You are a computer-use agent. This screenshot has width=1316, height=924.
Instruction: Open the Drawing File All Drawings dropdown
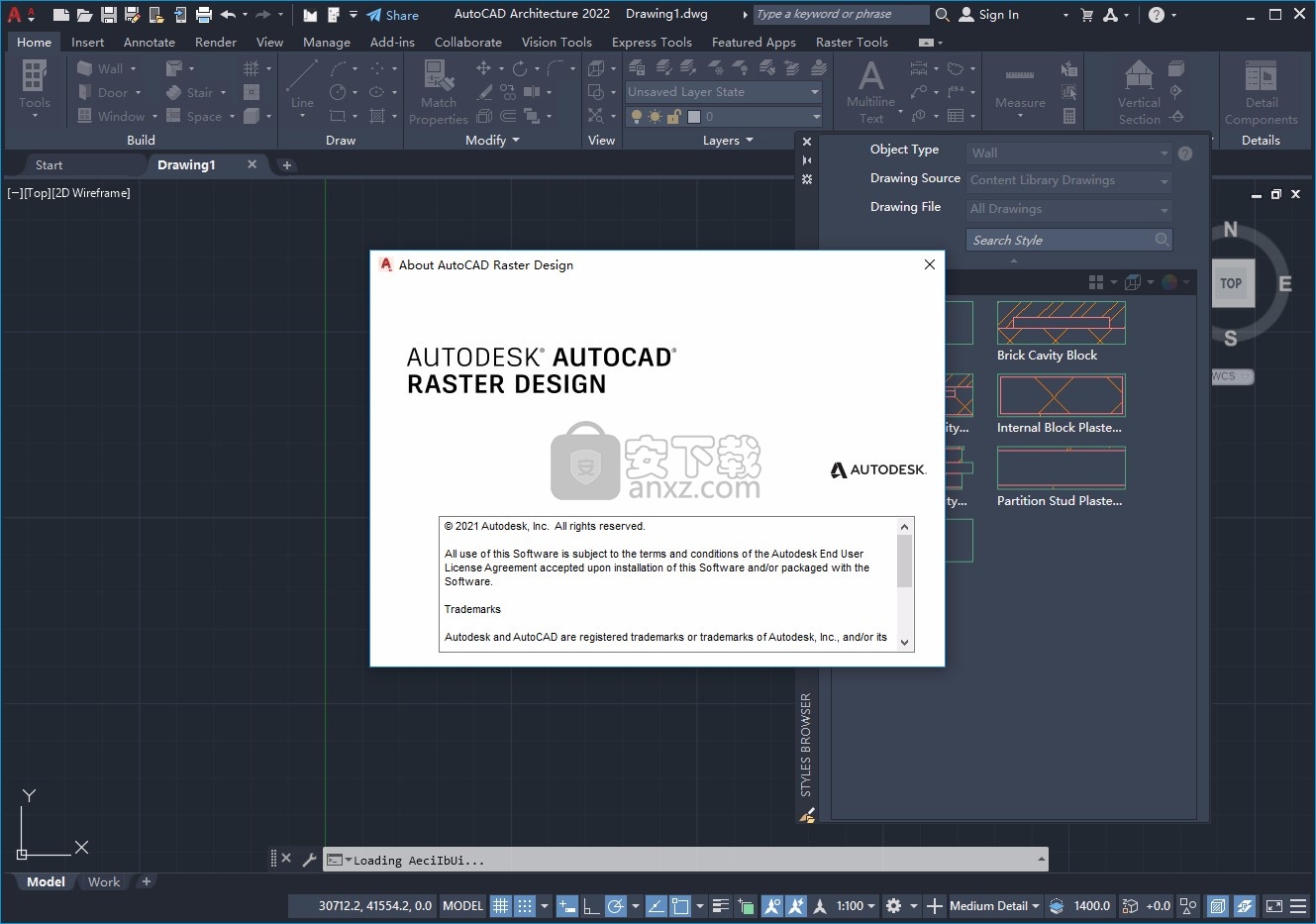[x=1069, y=210]
